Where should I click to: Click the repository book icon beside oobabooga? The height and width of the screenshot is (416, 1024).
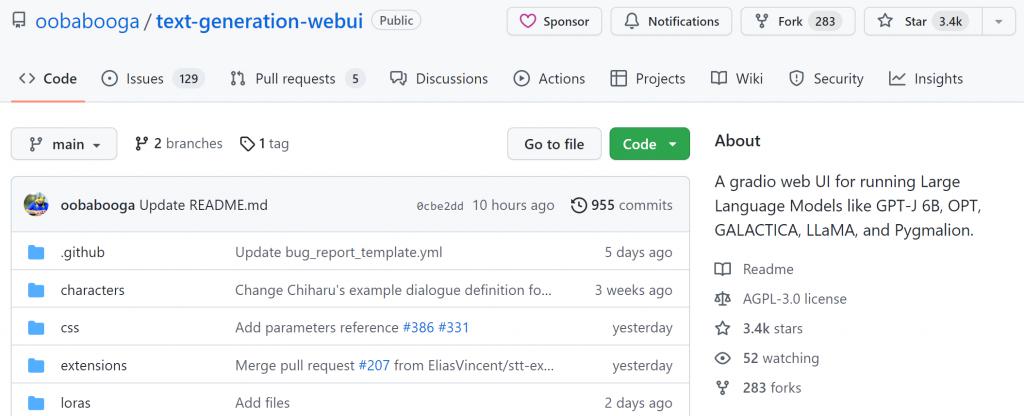[x=20, y=21]
